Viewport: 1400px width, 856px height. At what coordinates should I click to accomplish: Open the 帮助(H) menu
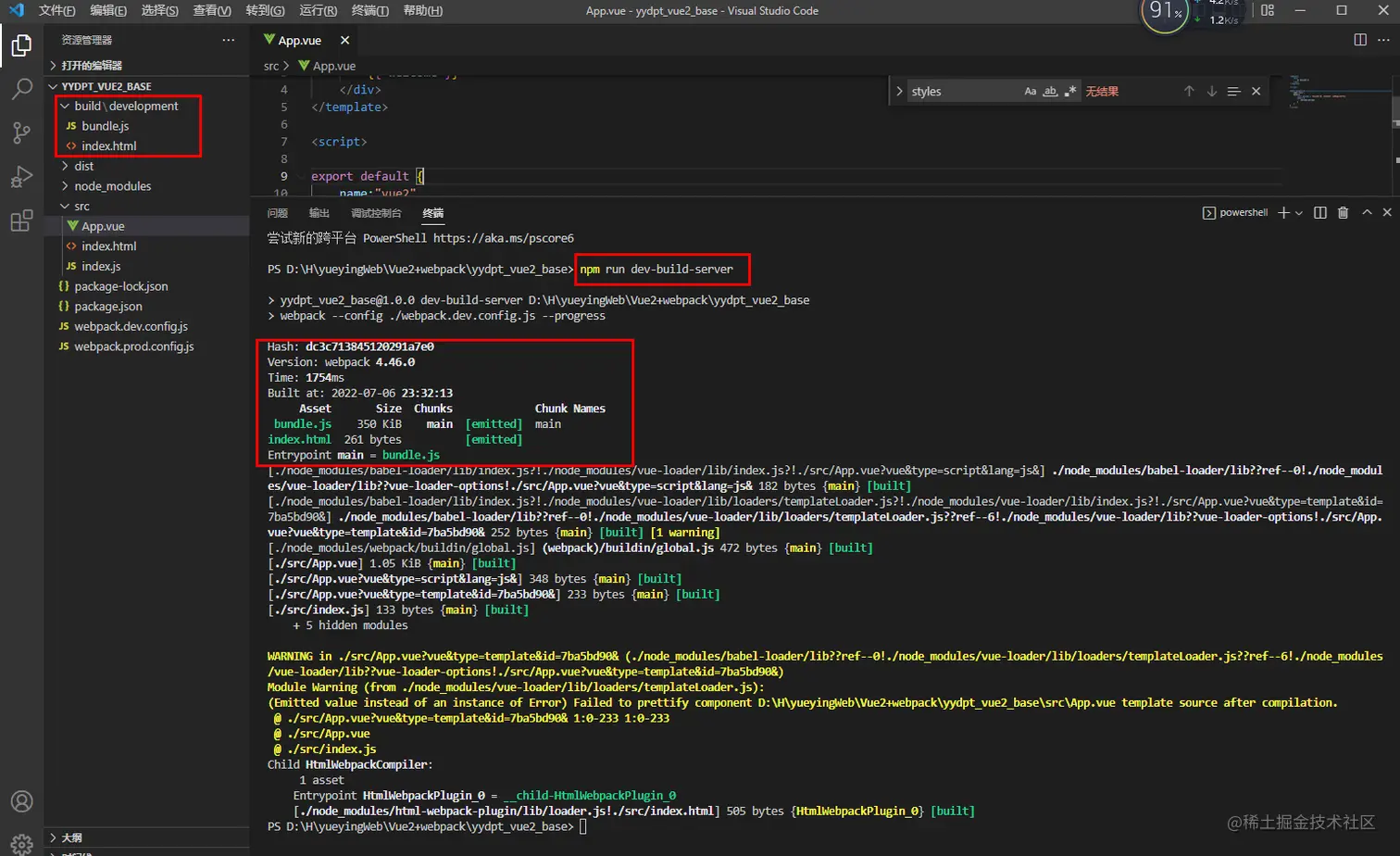(422, 10)
